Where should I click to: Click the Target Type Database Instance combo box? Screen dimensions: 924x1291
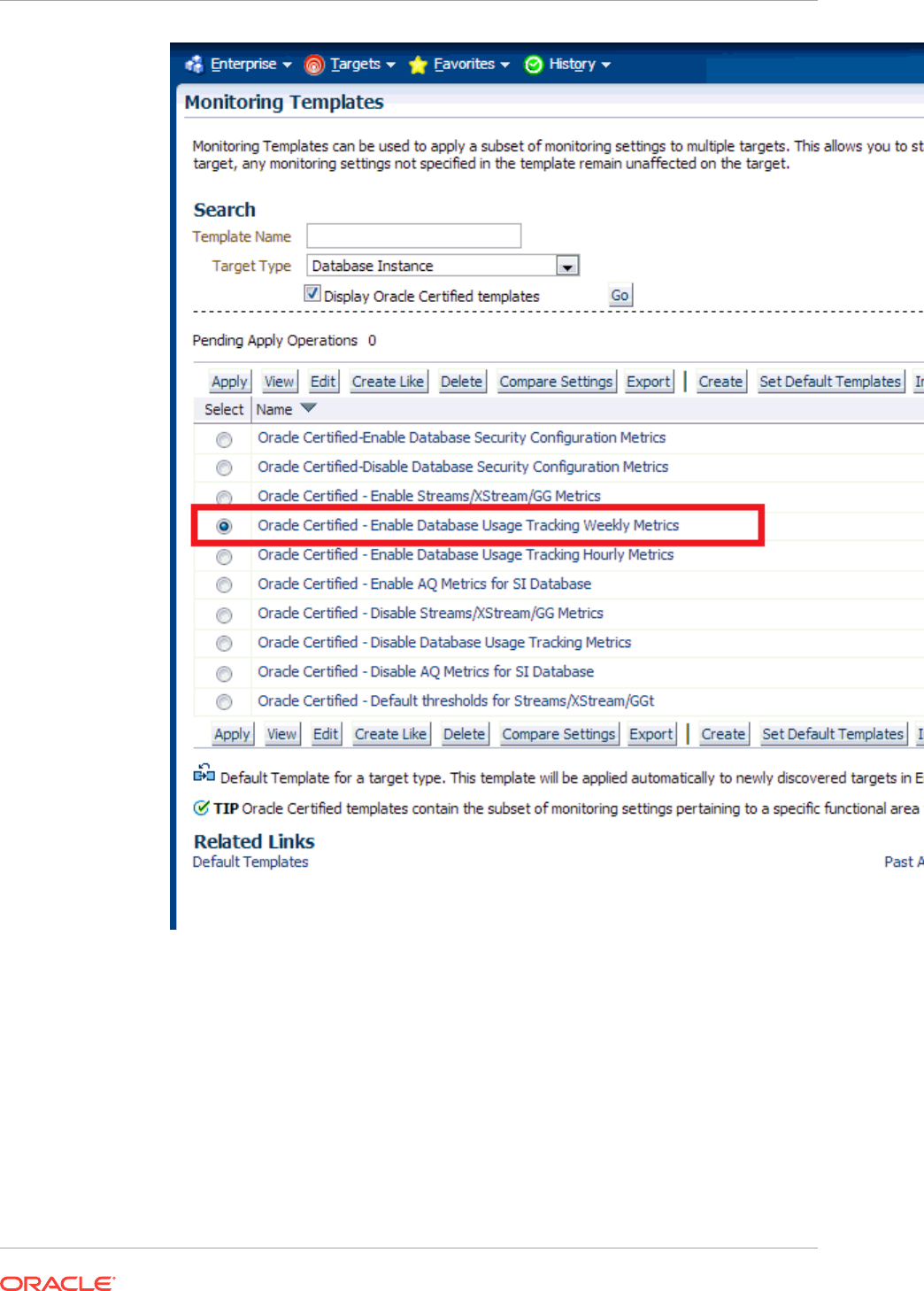443,266
